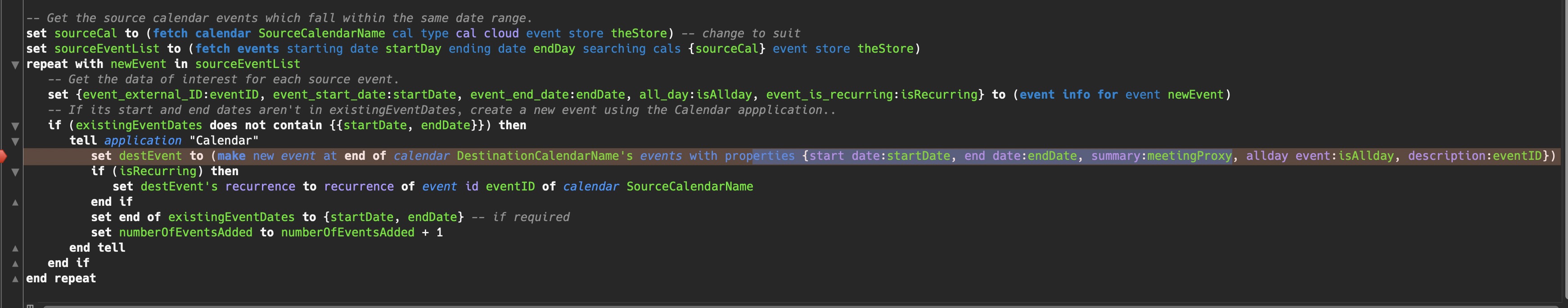Click the 'fetch events' command
The width and height of the screenshot is (1568, 308).
pos(237,49)
